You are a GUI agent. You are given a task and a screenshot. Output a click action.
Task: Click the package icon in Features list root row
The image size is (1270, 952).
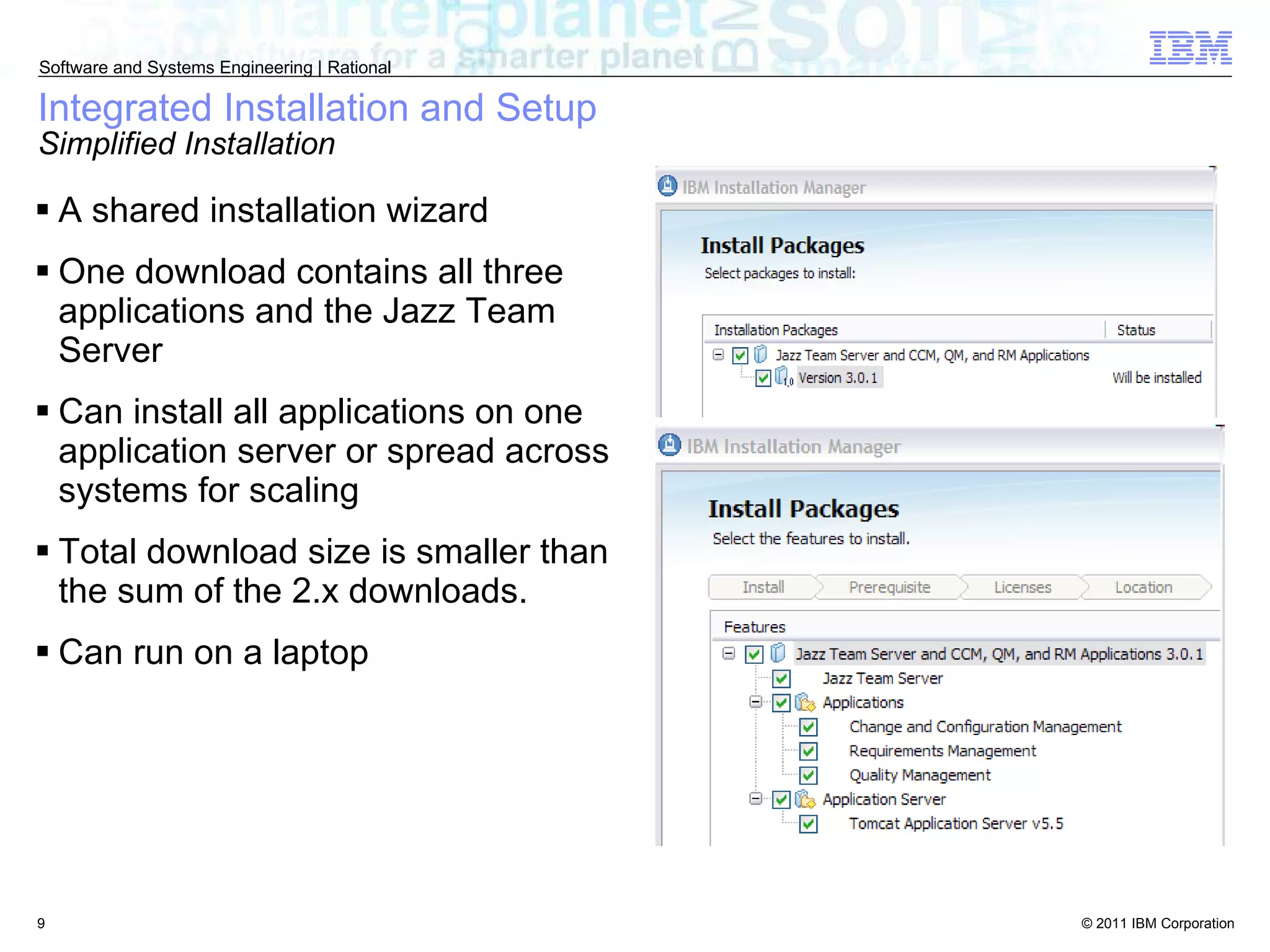[778, 653]
